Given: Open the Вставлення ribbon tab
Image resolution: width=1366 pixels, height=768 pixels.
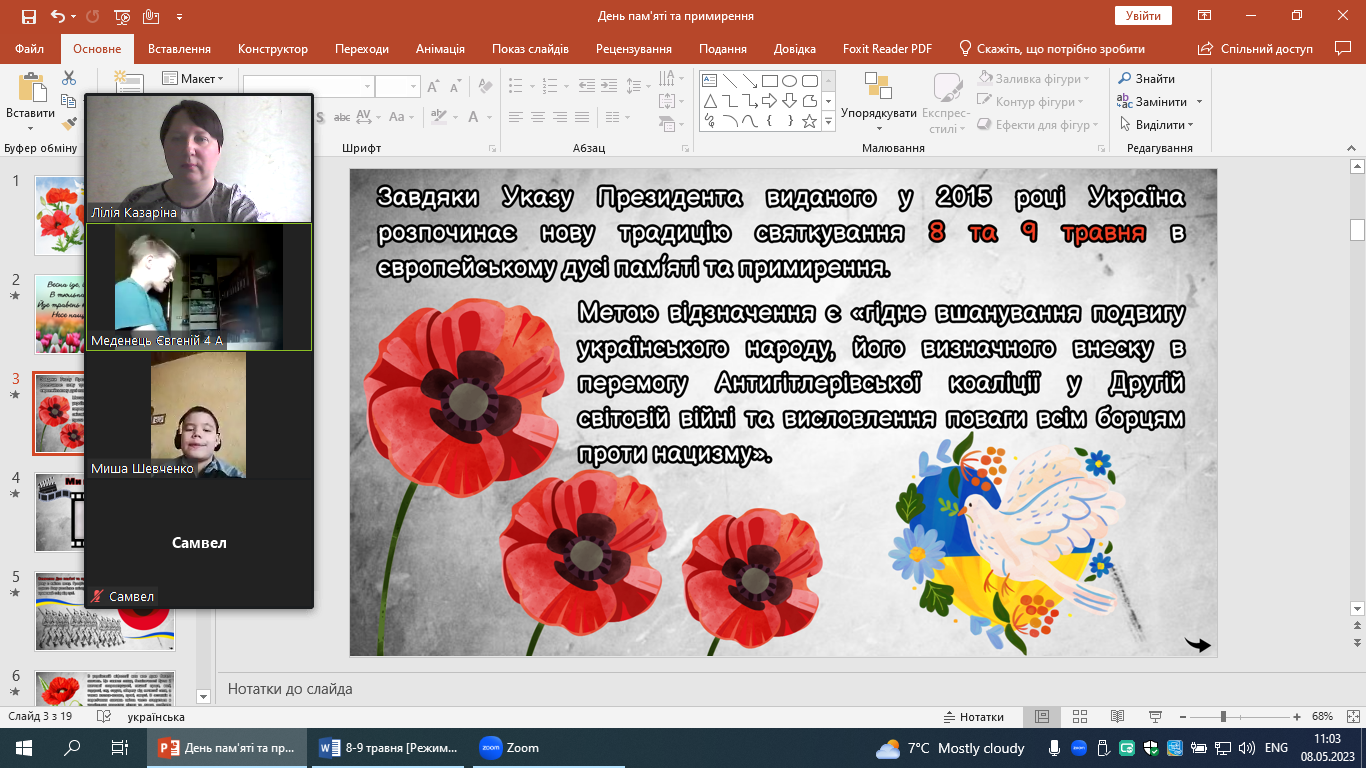Looking at the screenshot, I should tap(179, 49).
